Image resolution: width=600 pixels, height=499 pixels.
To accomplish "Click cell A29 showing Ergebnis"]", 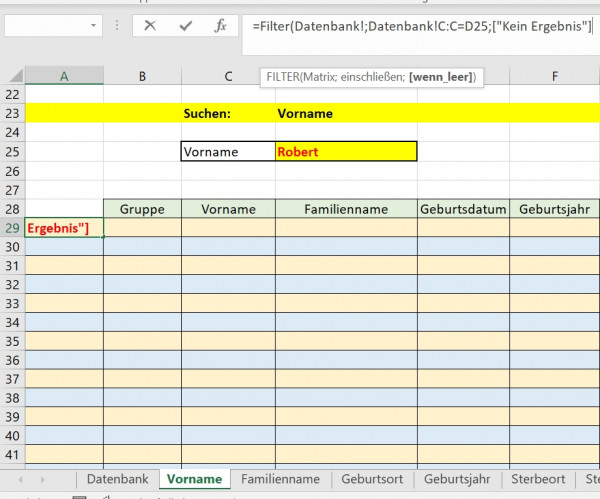I will 64,228.
